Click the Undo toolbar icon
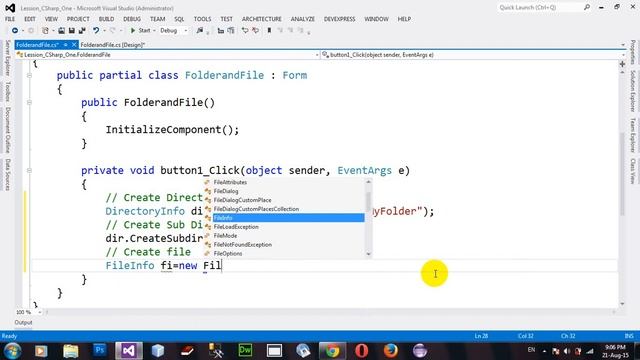640x360 pixels. [x=96, y=31]
